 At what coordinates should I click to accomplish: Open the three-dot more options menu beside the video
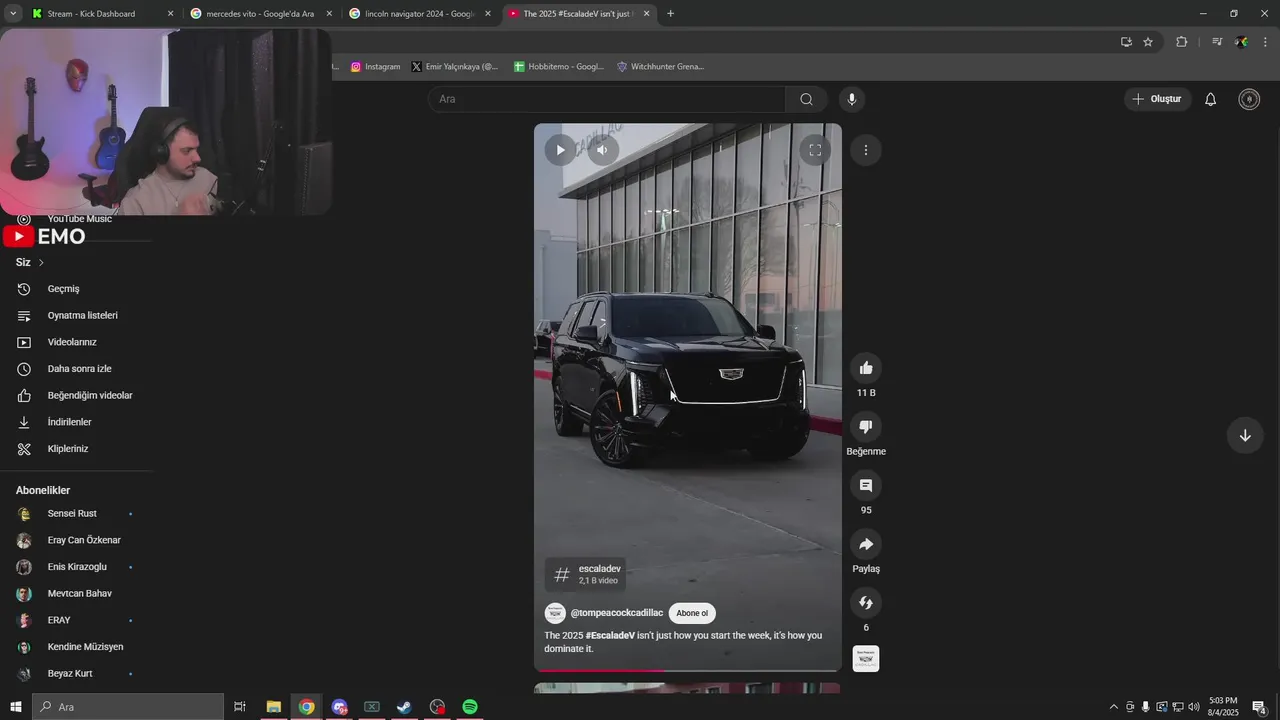point(866,150)
